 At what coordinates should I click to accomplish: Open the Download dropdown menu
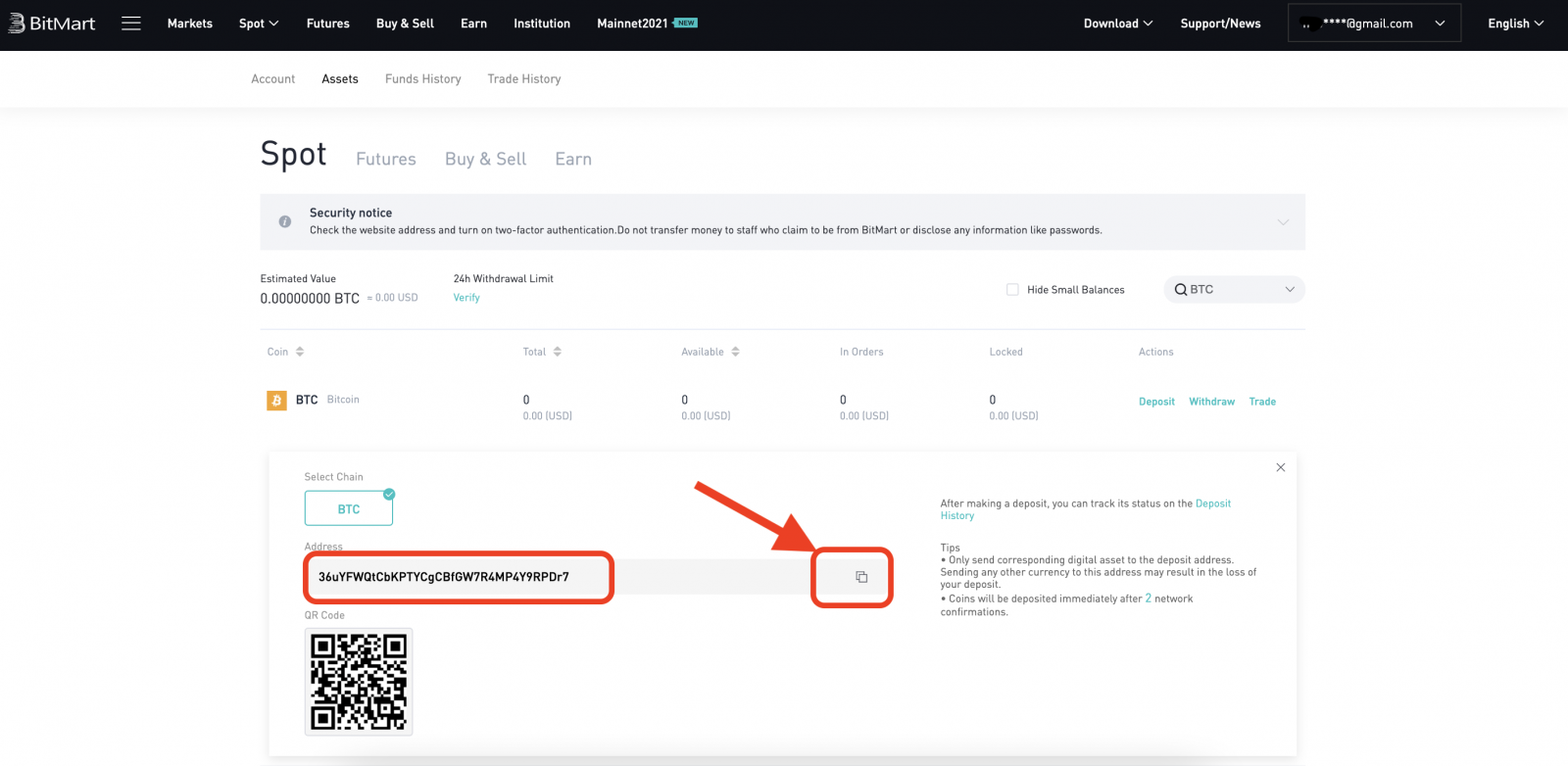[1117, 24]
